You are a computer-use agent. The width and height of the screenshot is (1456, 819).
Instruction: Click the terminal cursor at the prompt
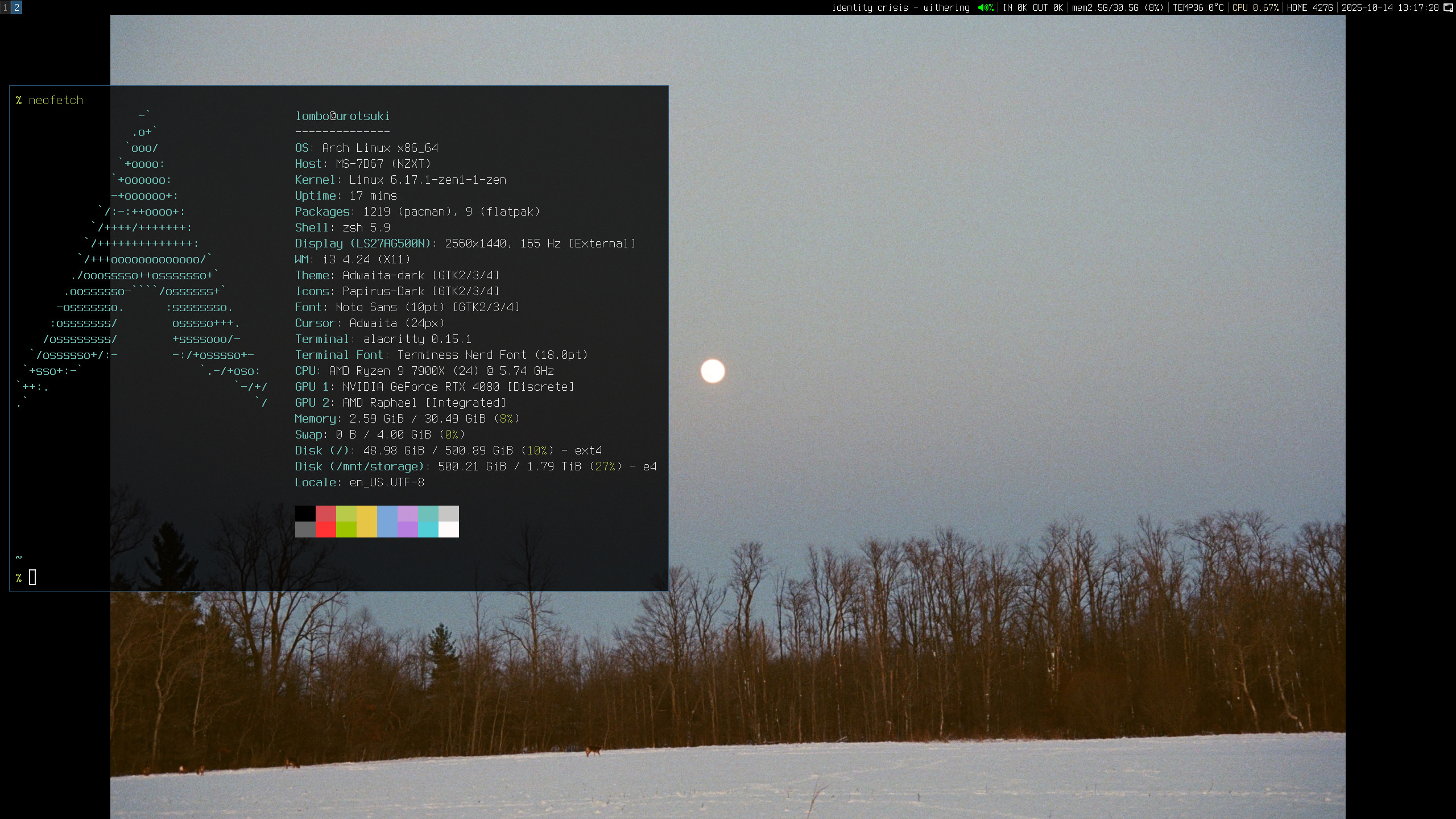(32, 577)
